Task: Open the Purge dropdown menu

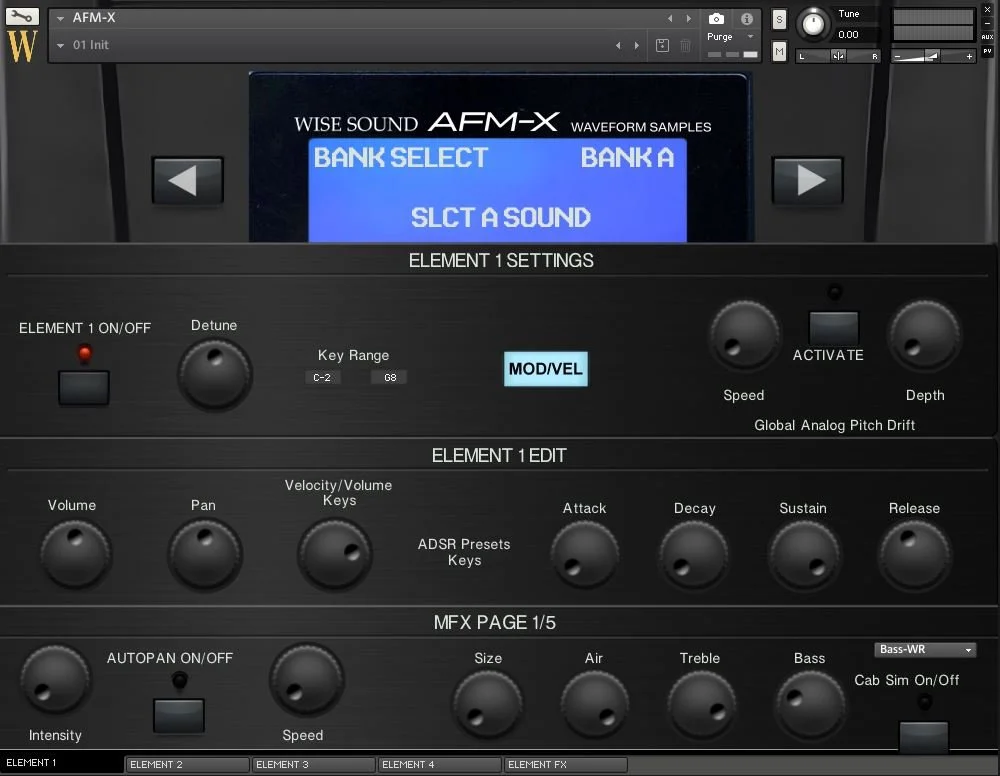Action: [730, 37]
